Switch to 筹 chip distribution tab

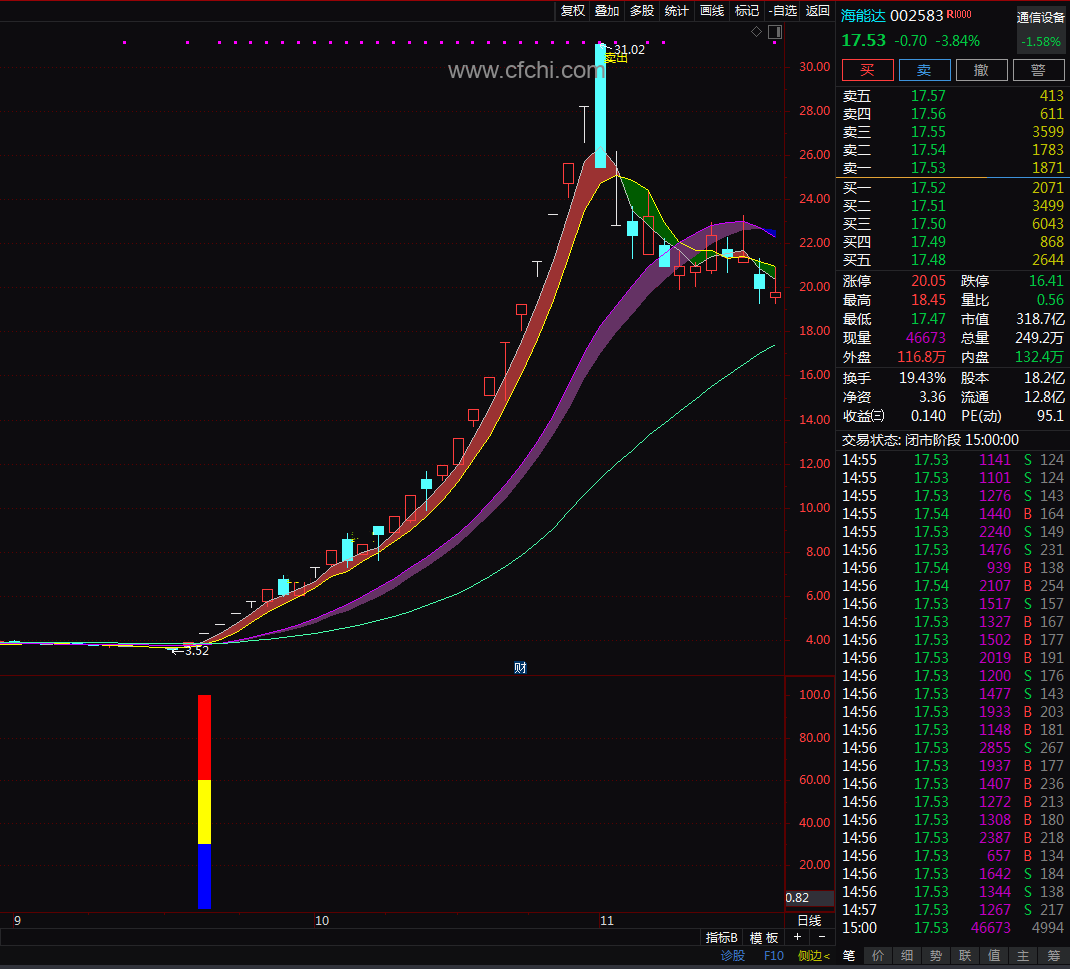[1053, 955]
